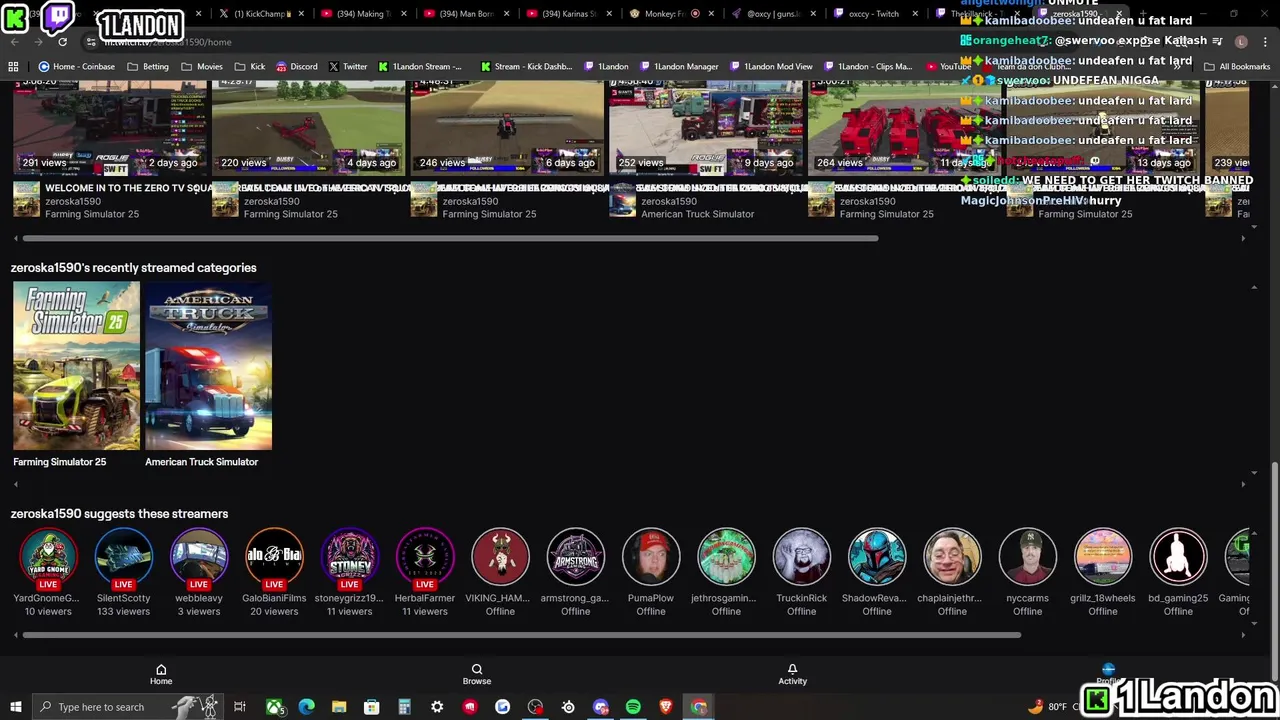Open ShadowReva offline streamer avatar
This screenshot has width=1280, height=720.
[x=877, y=557]
